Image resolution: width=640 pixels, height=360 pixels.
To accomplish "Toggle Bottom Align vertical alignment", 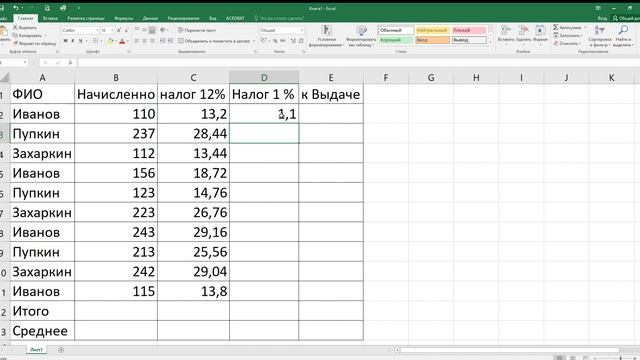I will tap(152, 30).
